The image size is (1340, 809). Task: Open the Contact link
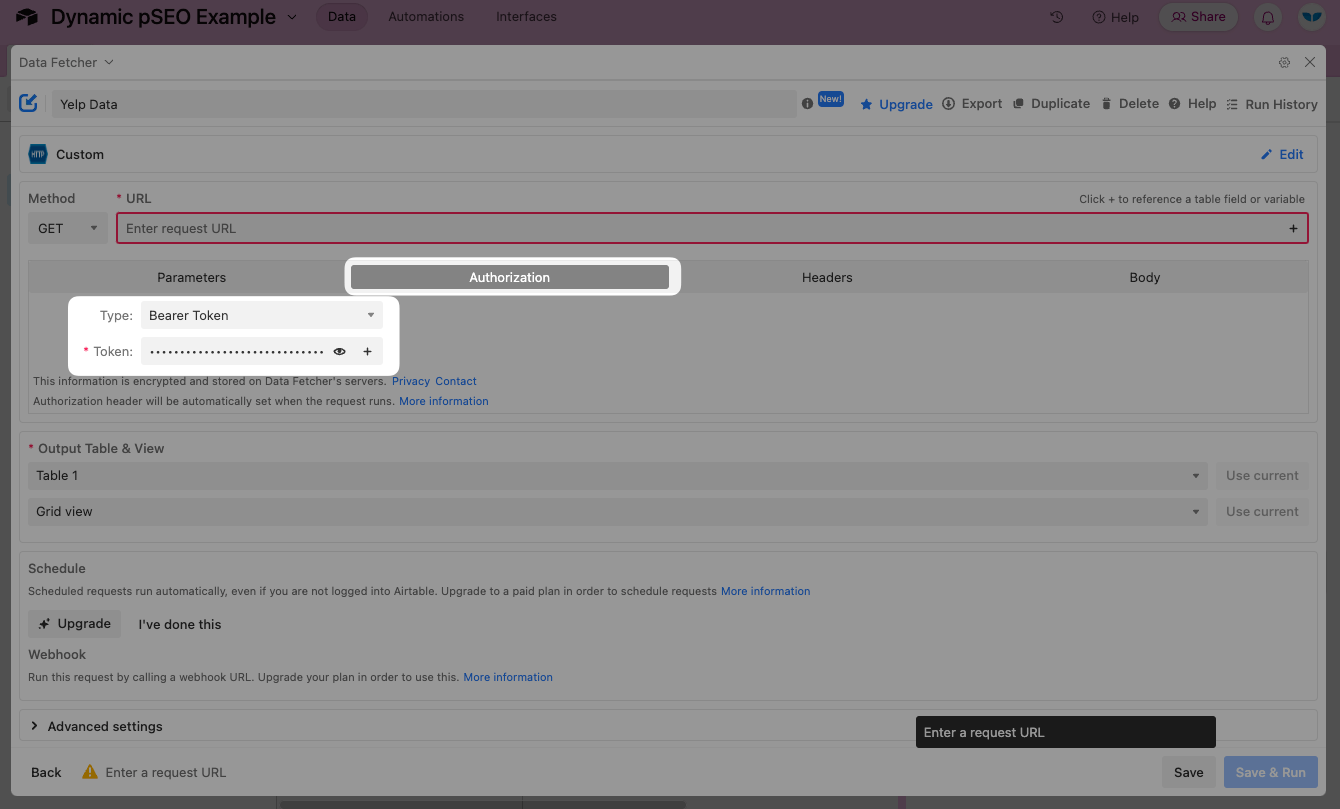tap(456, 381)
